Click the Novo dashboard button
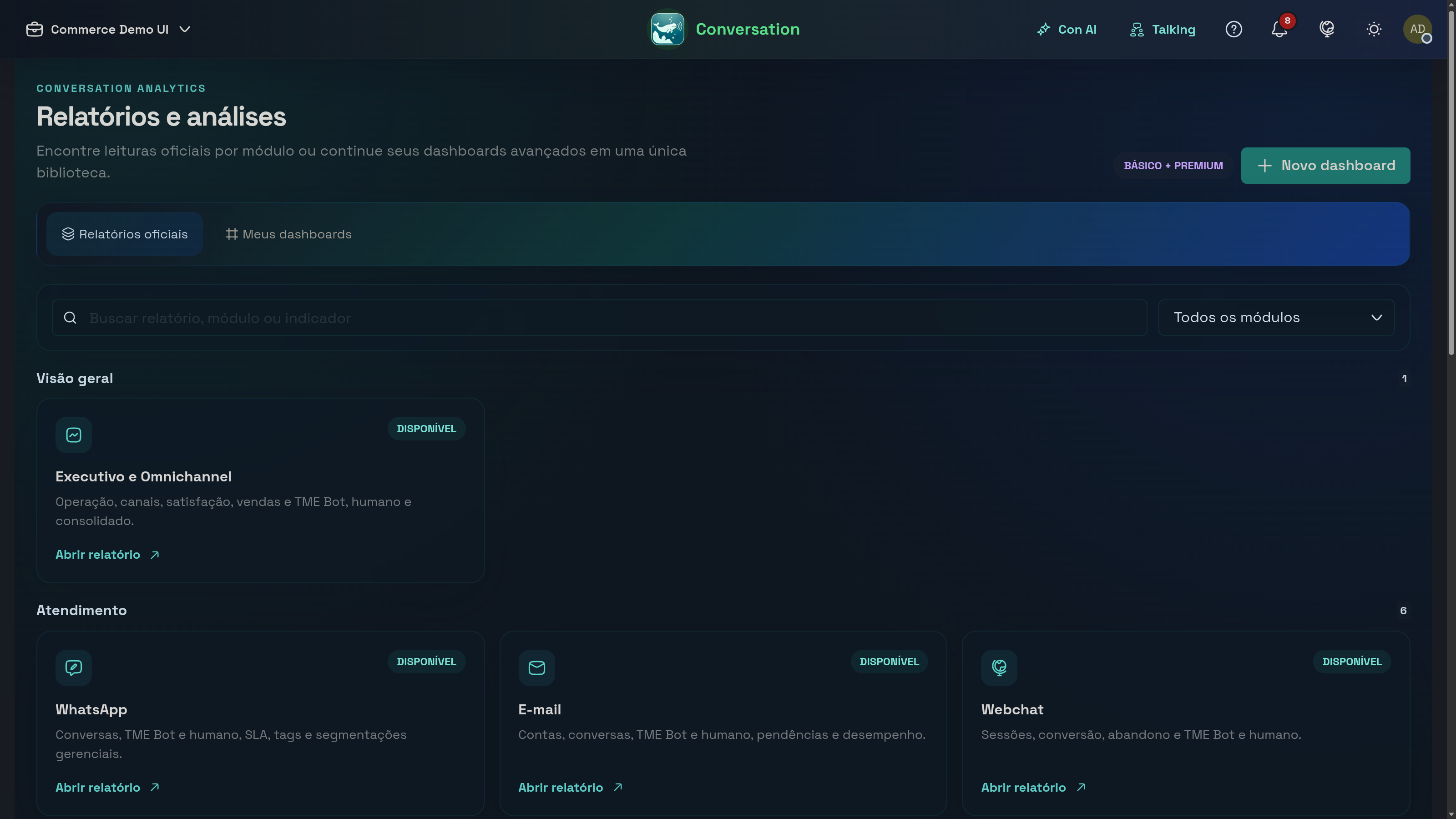This screenshot has height=819, width=1456. (x=1325, y=166)
